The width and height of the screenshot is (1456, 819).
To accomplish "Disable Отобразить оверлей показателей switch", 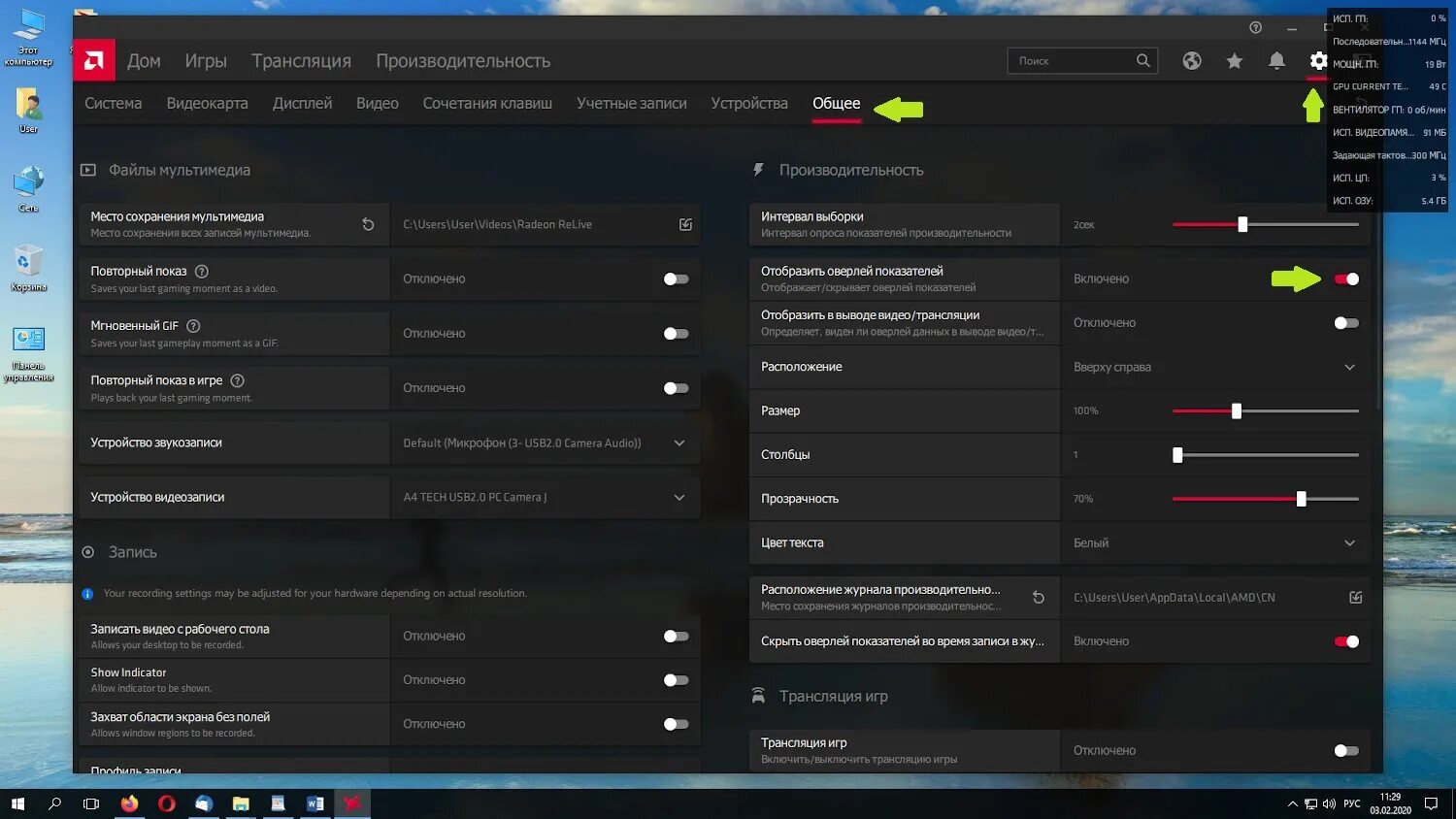I will click(1346, 279).
